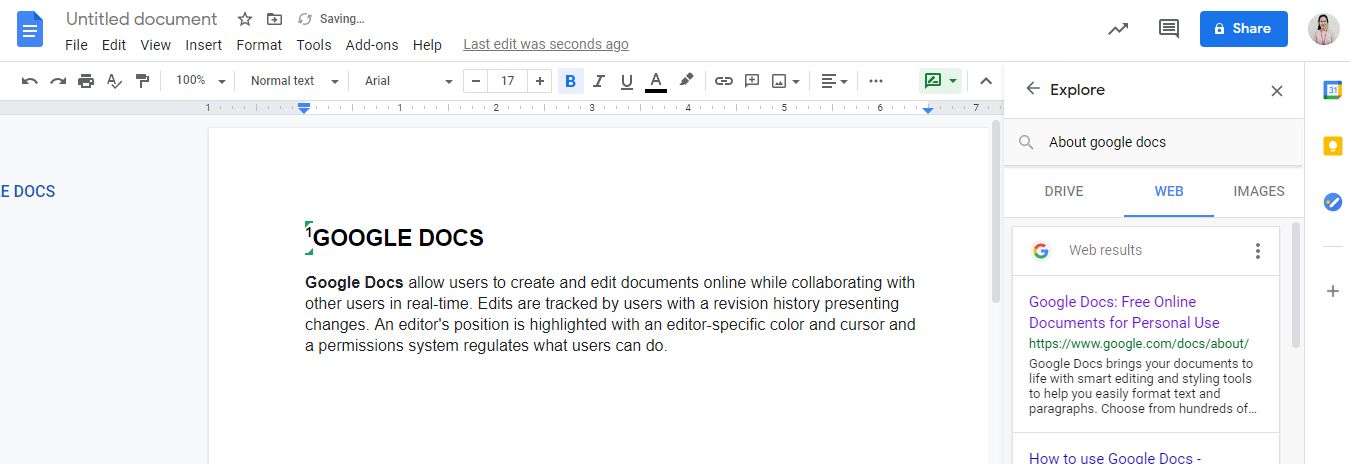Click the https://www.google.com/docs/about/ URL

tap(1139, 343)
